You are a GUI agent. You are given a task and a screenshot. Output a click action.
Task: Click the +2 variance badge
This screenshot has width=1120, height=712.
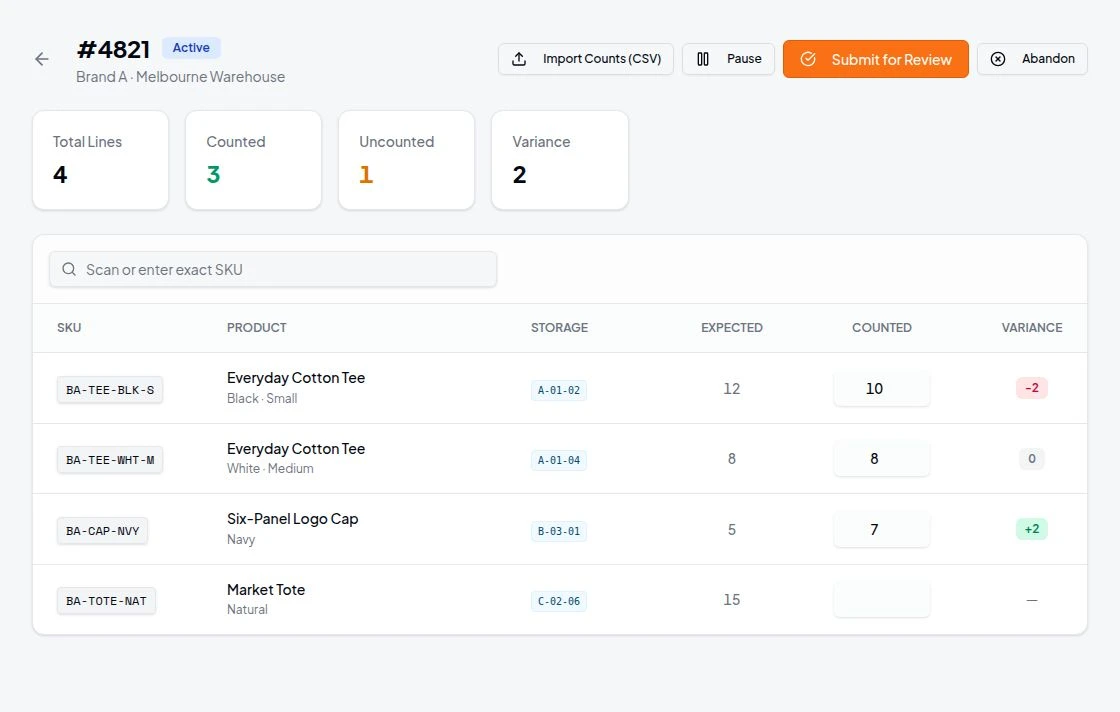[x=1031, y=529]
